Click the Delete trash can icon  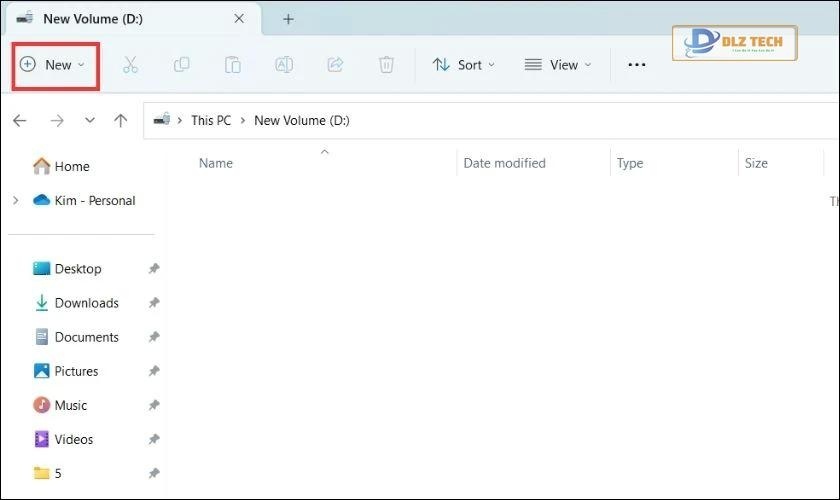[386, 65]
